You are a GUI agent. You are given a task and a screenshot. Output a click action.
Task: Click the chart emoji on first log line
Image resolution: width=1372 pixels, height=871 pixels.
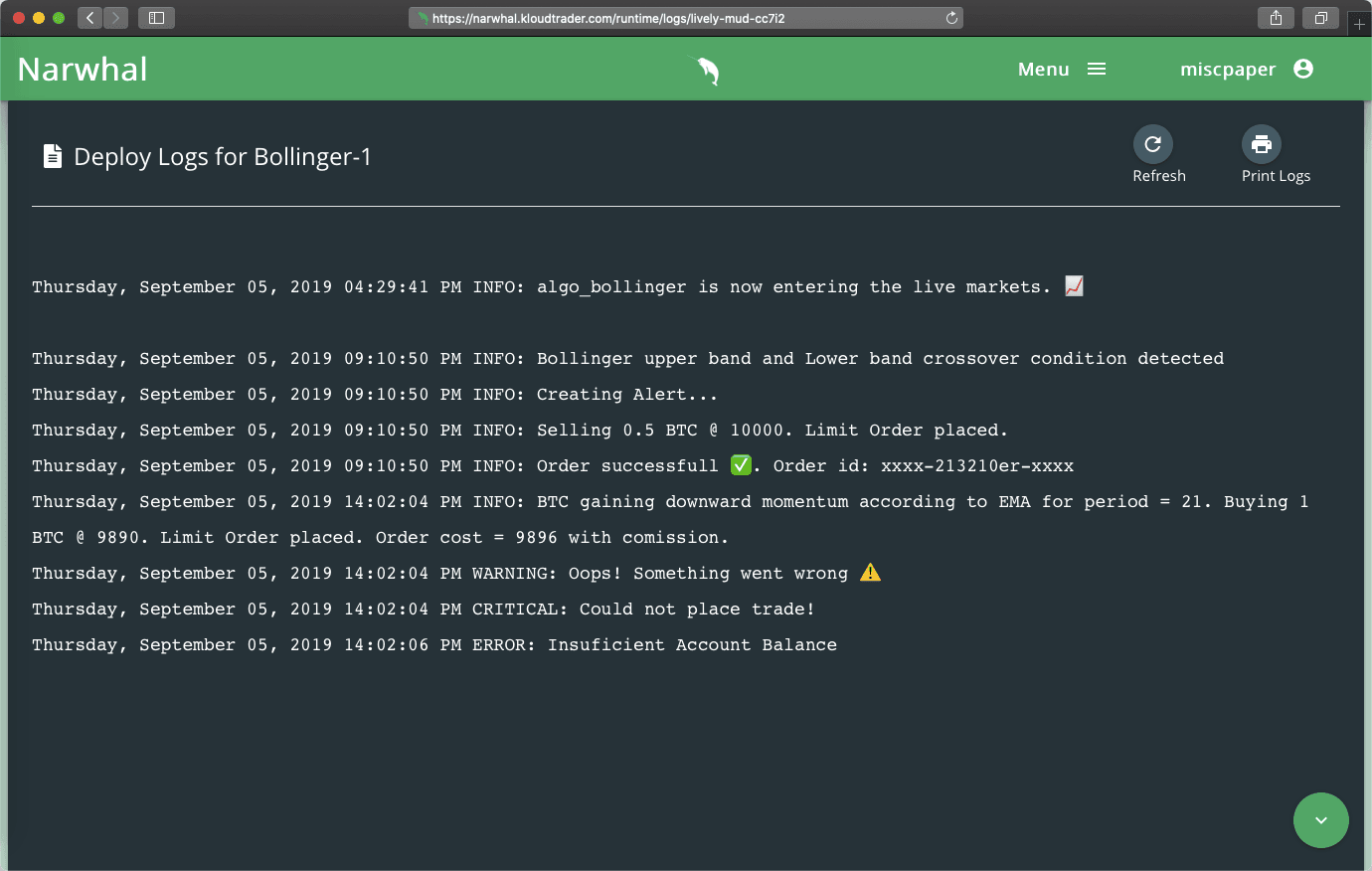point(1075,286)
